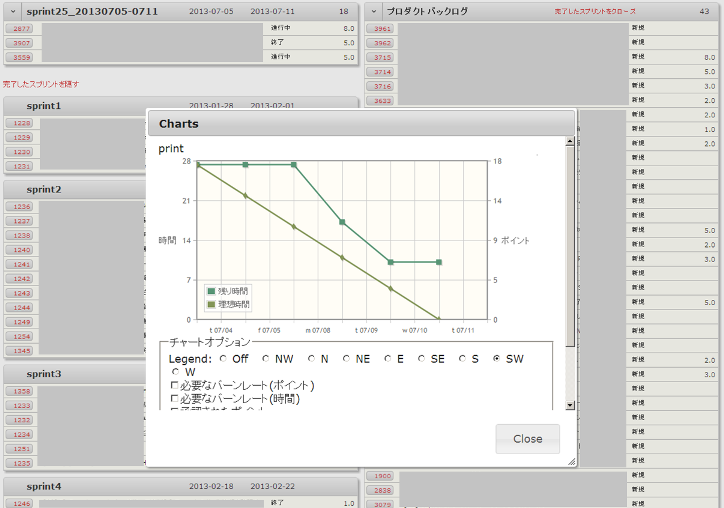Enable the 必要なバーンレート (ポイント) checkbox
This screenshot has height=508, width=724.
pos(175,385)
